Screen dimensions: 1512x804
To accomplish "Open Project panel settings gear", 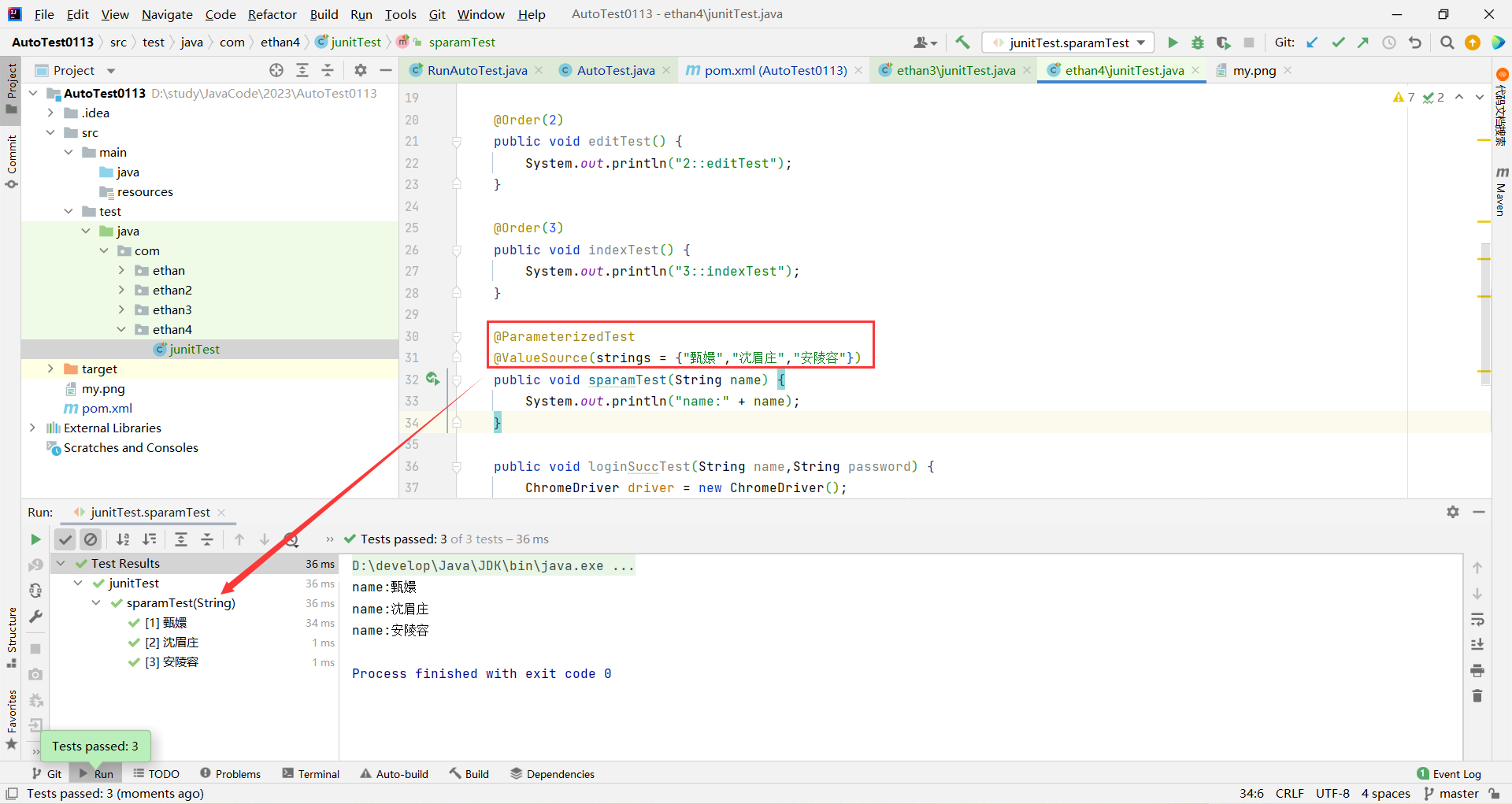I will pos(361,70).
